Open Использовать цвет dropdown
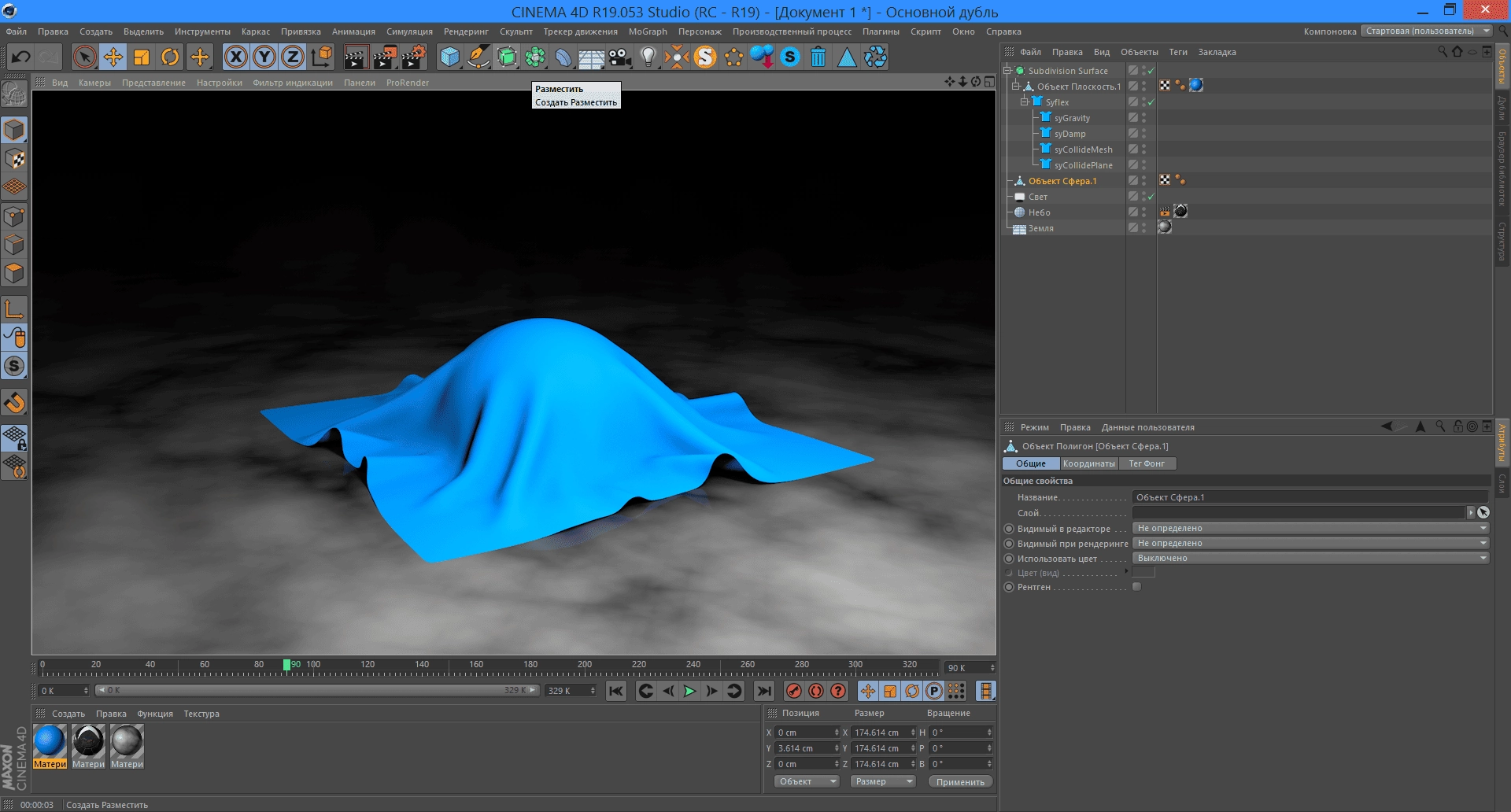The width and height of the screenshot is (1511, 812). (x=1310, y=558)
